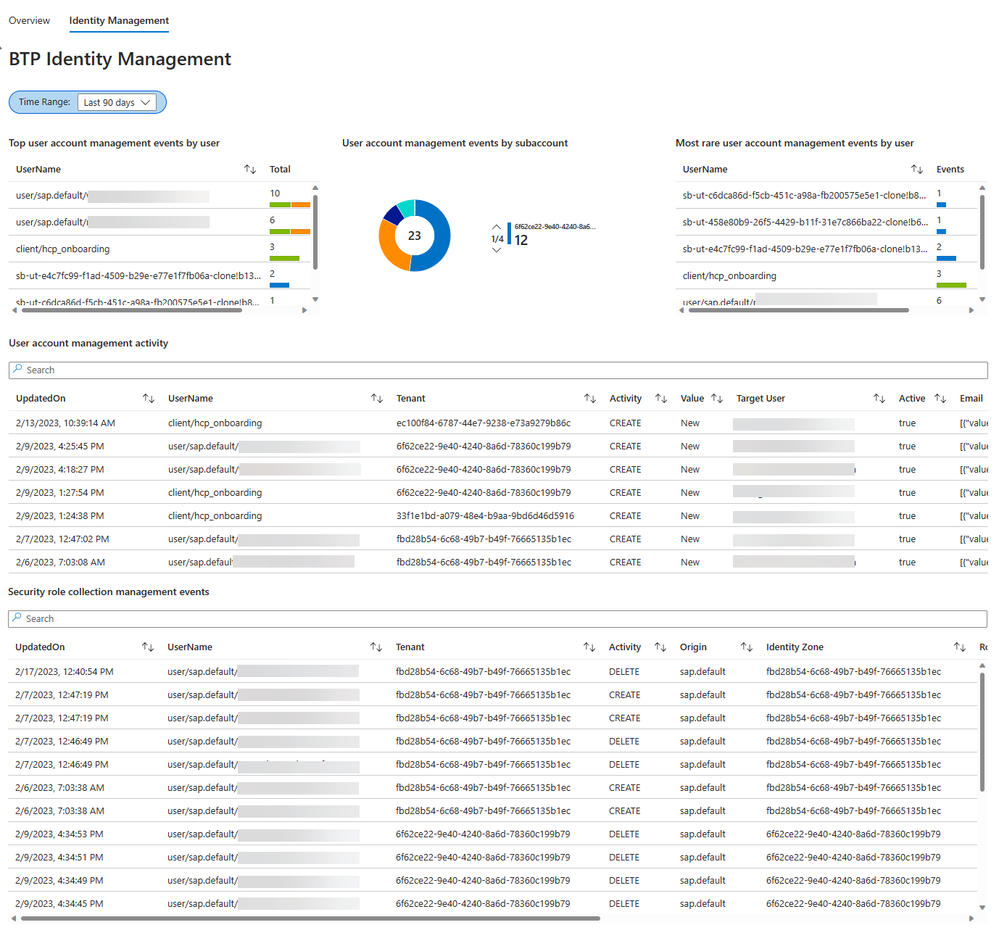Select sb-ut-458e80b9 row in Most rare table
Viewport: 999px width, 938px height.
[827, 222]
